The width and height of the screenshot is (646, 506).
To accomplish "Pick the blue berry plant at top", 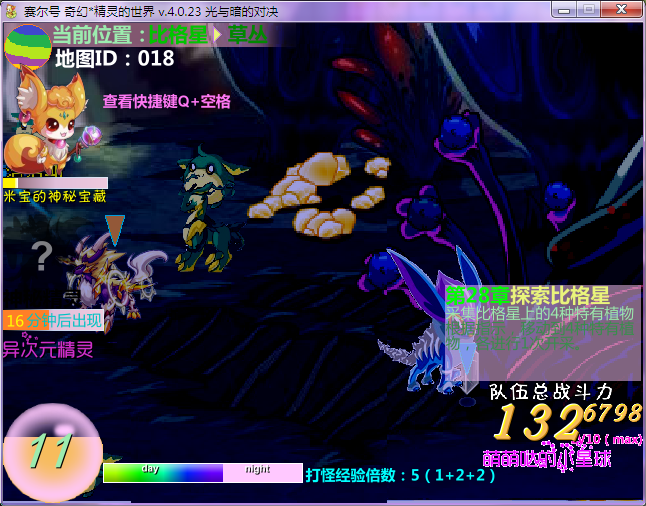I will pyautogui.click(x=456, y=133).
